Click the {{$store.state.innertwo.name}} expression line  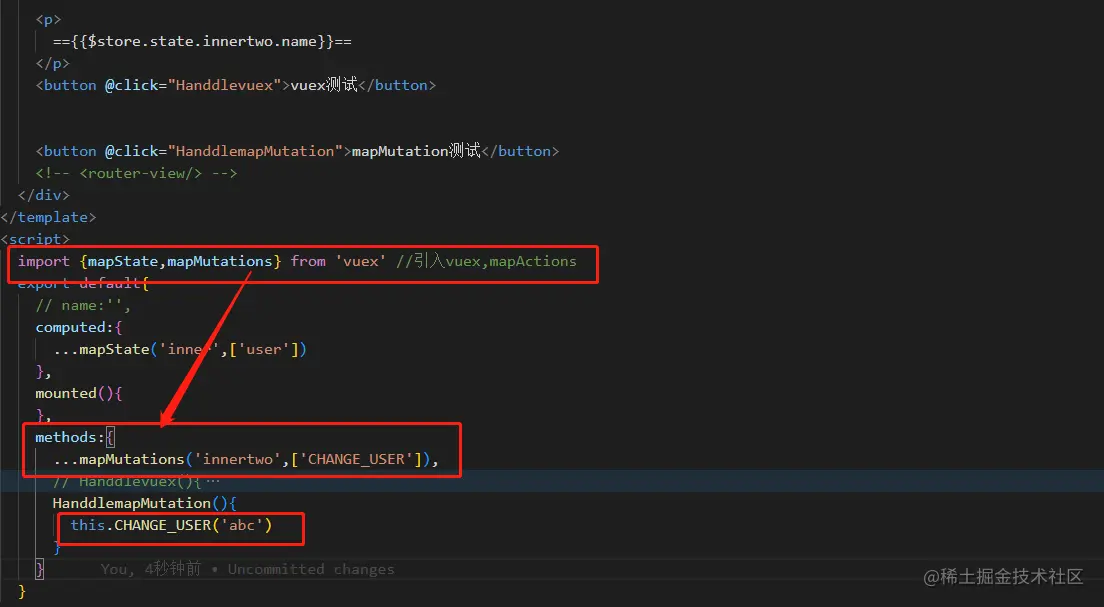[202, 42]
